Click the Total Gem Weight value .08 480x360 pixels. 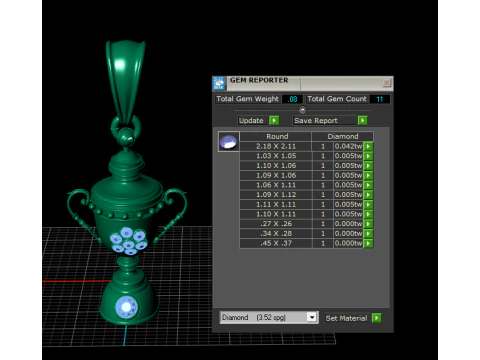292,99
